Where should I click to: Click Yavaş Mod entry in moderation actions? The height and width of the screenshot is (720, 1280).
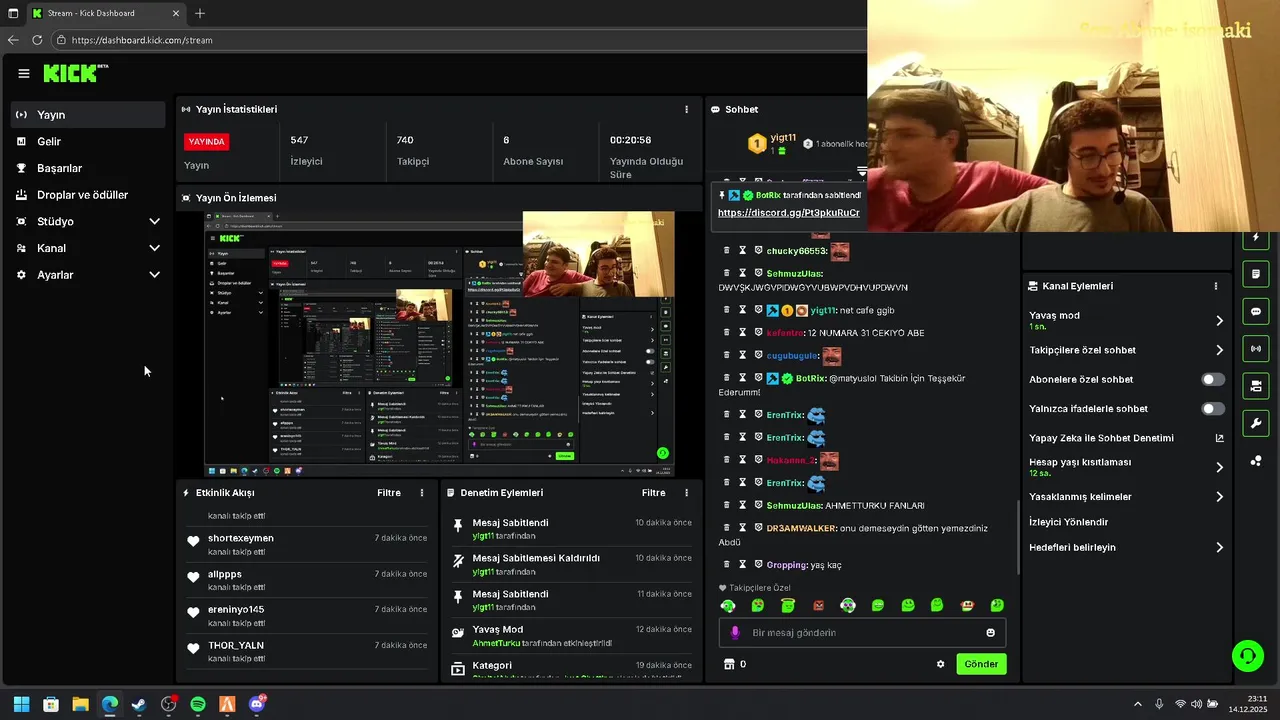click(571, 636)
